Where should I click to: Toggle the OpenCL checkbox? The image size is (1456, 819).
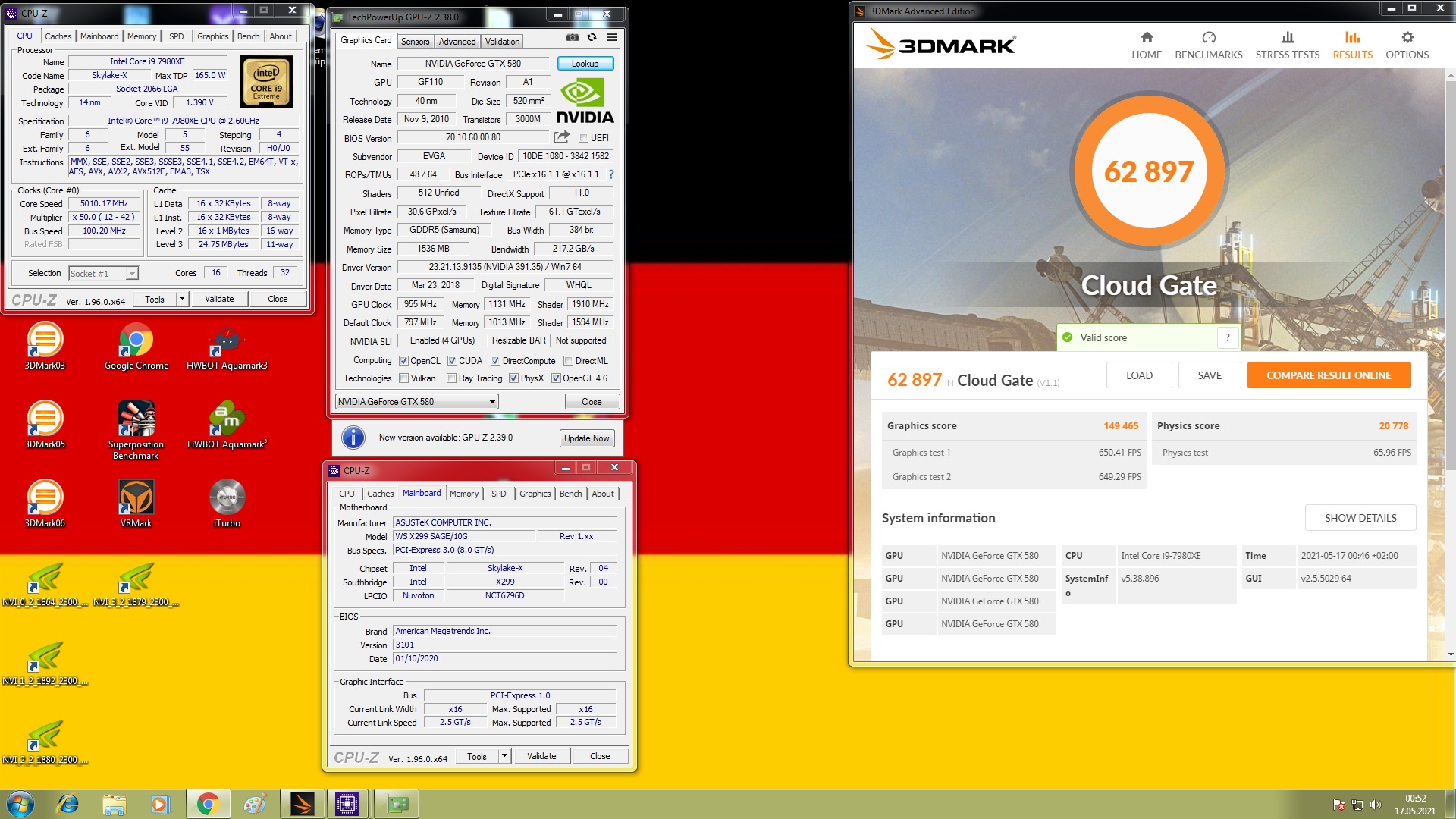(403, 361)
